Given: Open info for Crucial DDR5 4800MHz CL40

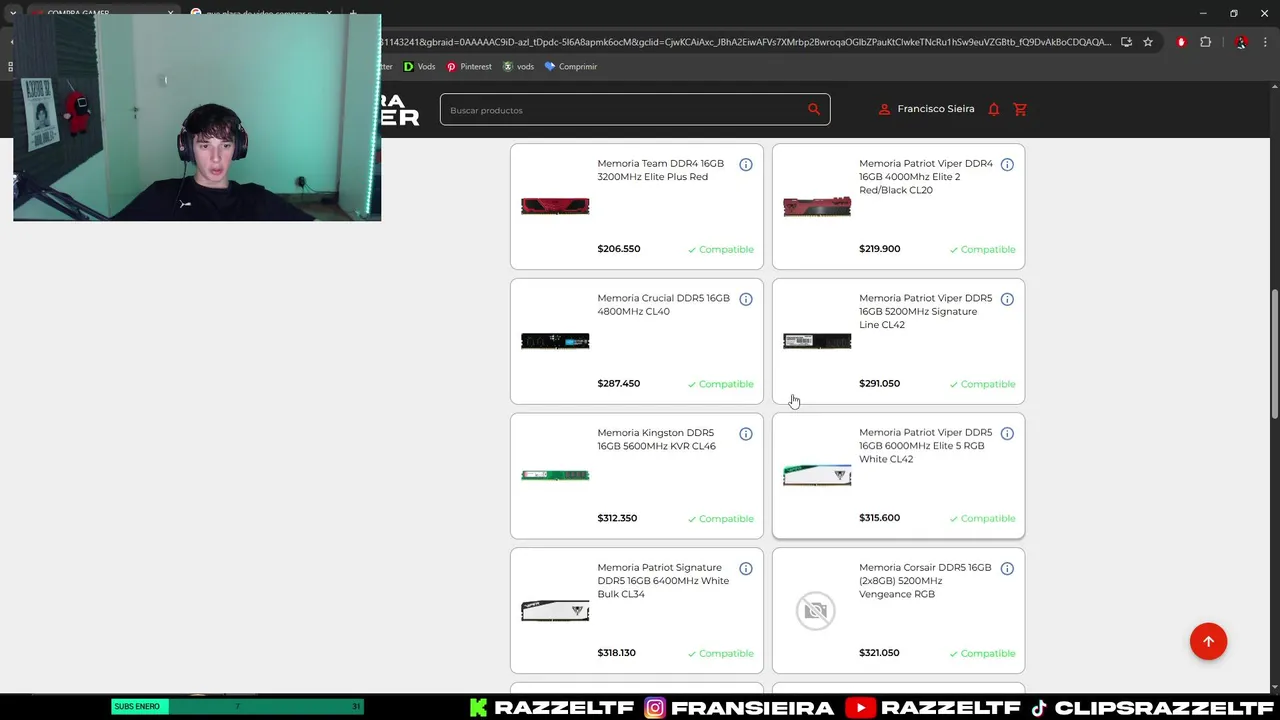Looking at the screenshot, I should pos(746,299).
